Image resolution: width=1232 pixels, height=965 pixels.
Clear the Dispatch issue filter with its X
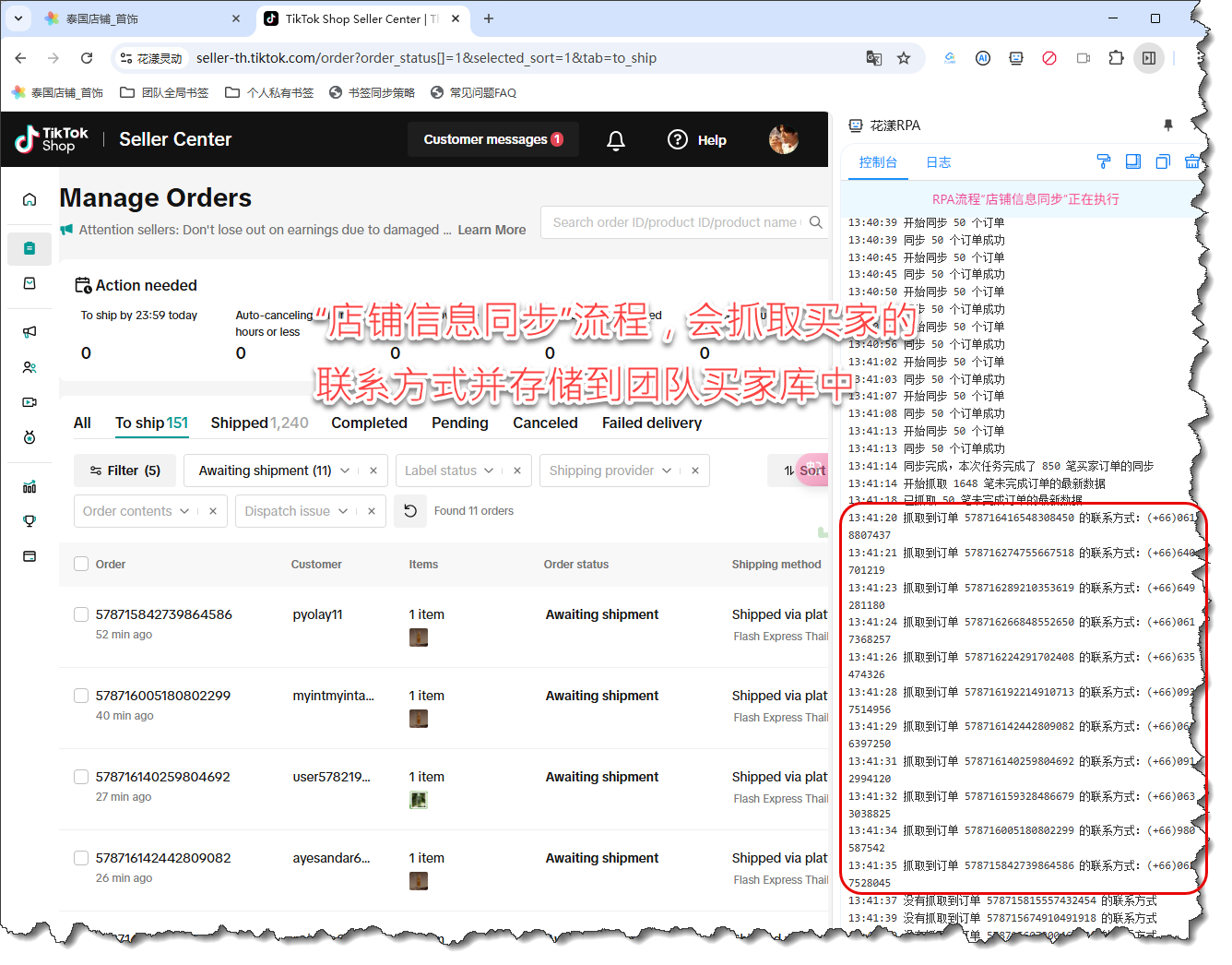click(x=372, y=511)
